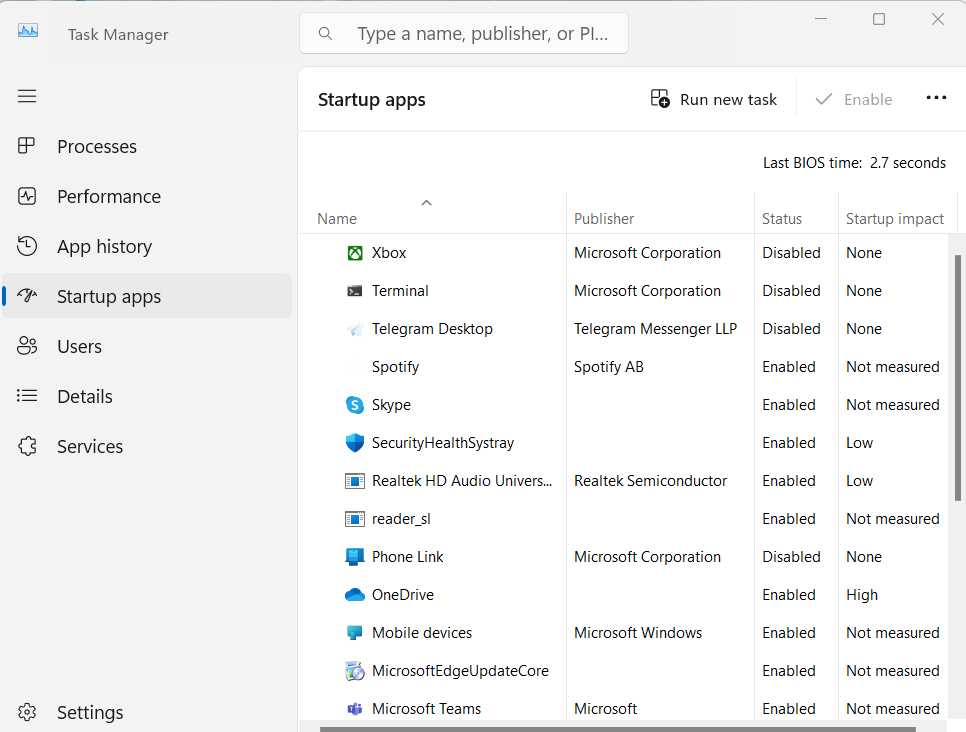Select the SecurityHealthSystray shield icon
The height and width of the screenshot is (732, 966).
tap(355, 443)
